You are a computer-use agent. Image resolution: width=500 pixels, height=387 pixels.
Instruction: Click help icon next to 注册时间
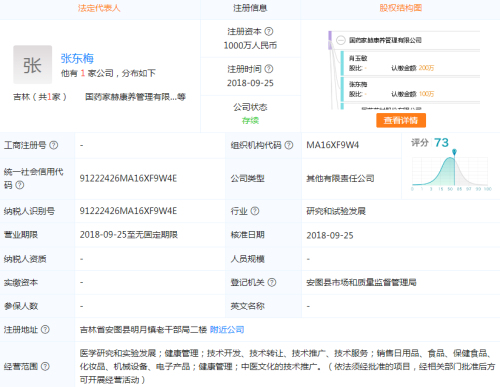point(269,69)
